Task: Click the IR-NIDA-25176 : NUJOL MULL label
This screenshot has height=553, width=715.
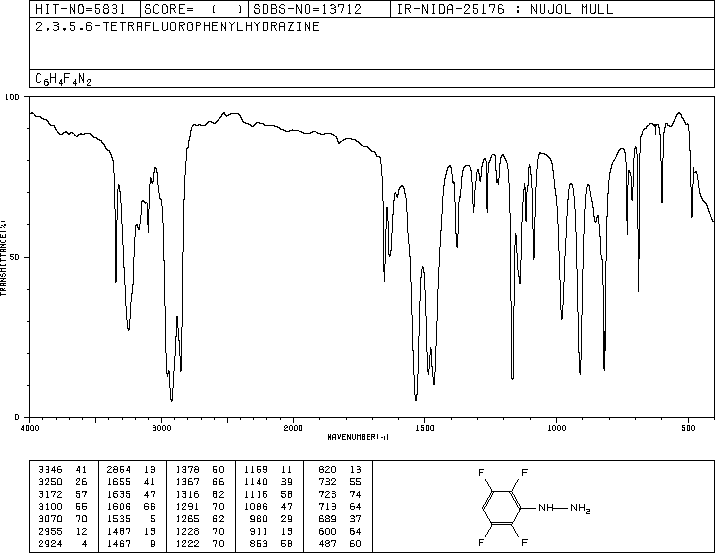Action: click(505, 9)
